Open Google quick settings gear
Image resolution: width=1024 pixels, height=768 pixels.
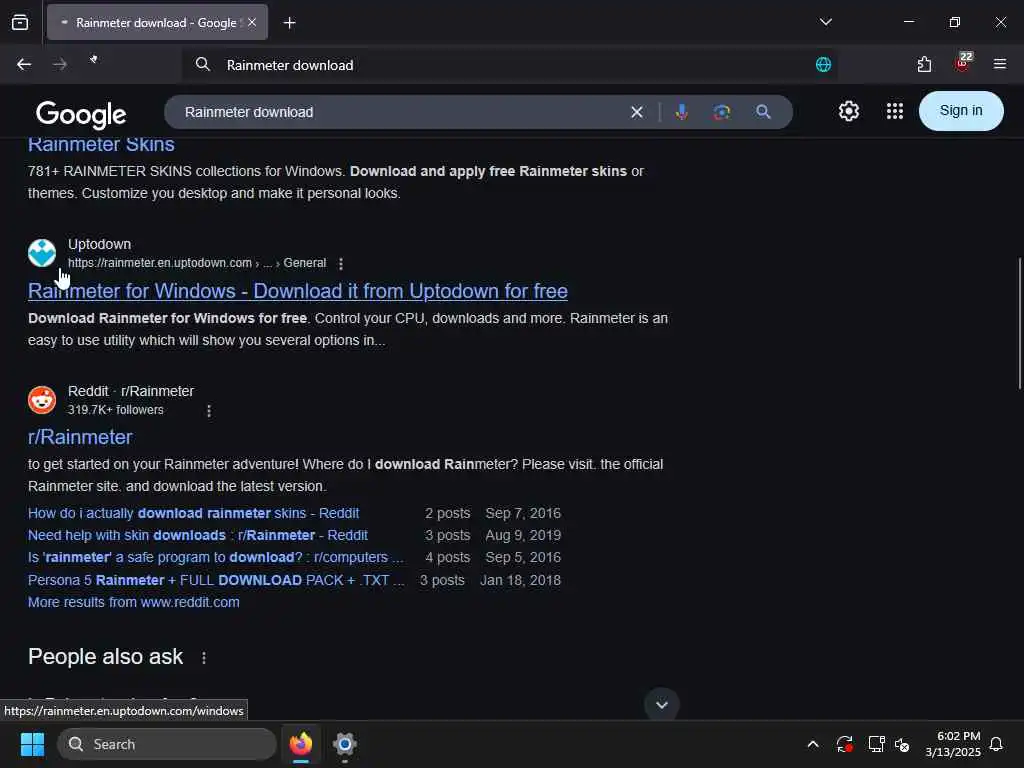tap(848, 111)
